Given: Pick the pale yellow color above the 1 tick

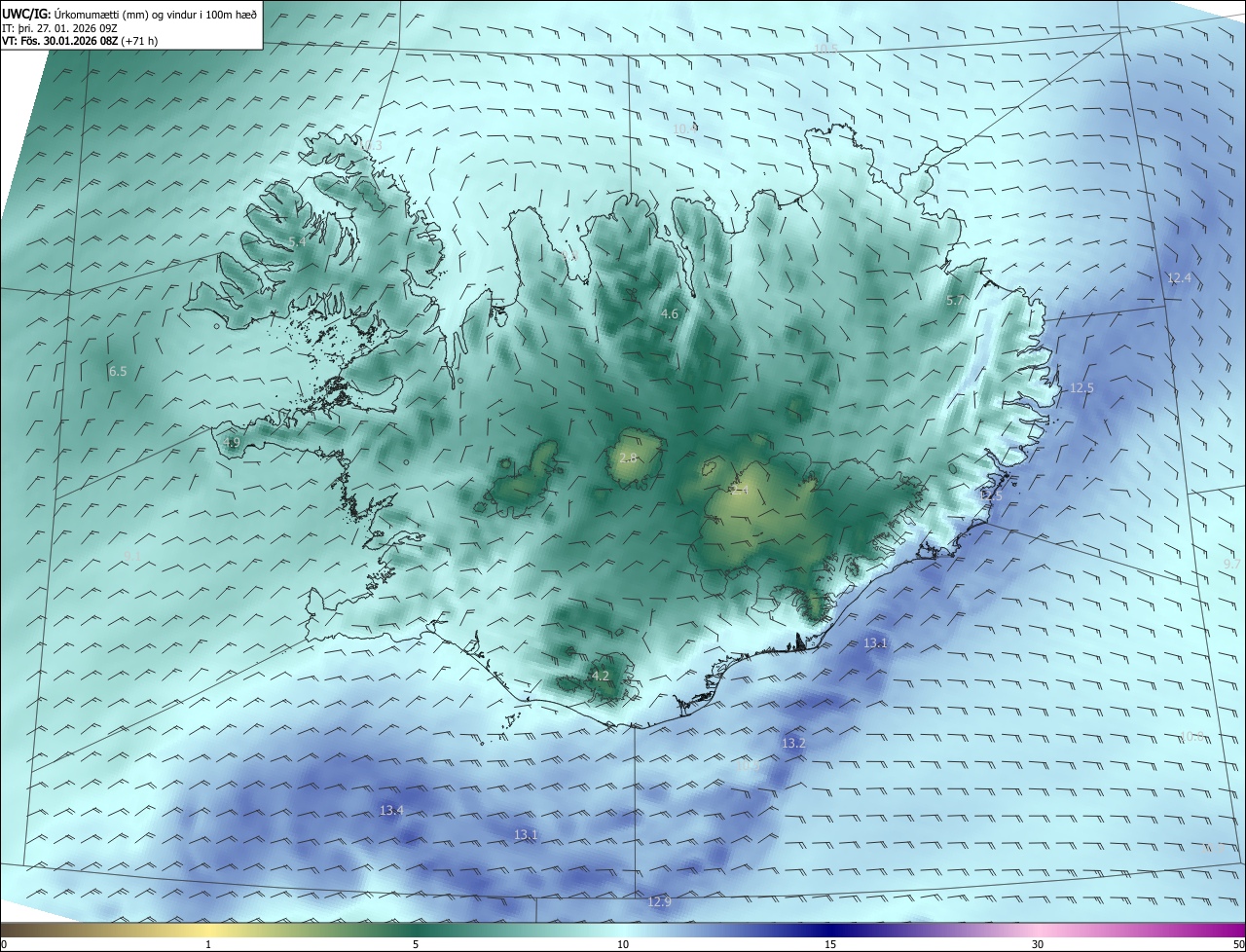Looking at the screenshot, I should (208, 930).
